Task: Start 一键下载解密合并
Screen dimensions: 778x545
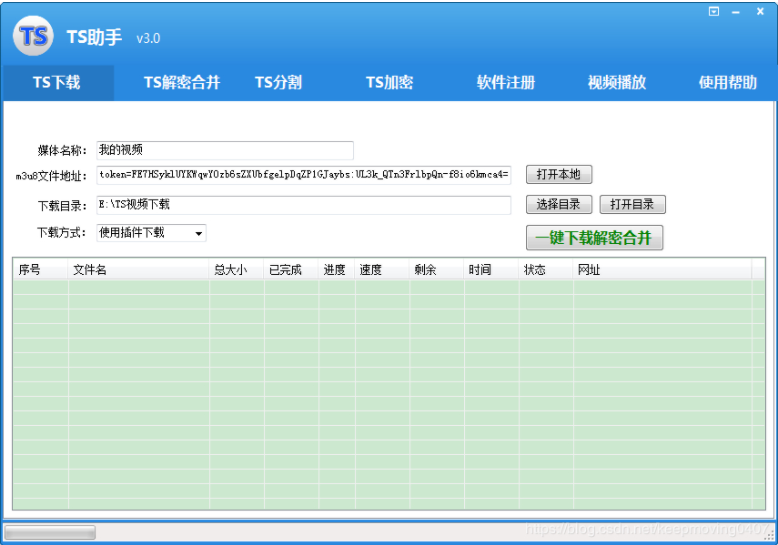Action: click(x=594, y=238)
